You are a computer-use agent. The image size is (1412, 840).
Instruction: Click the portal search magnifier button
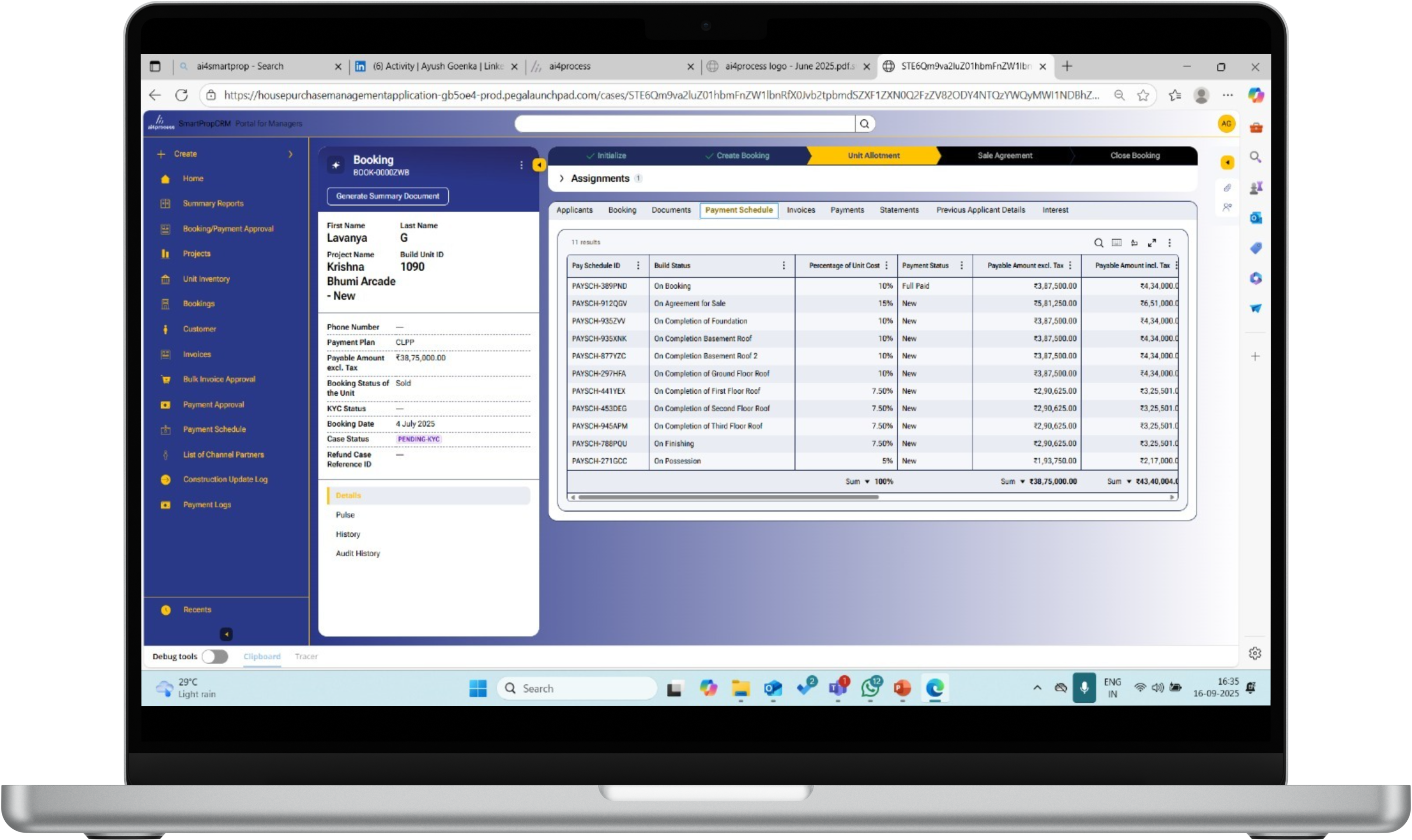pyautogui.click(x=864, y=124)
